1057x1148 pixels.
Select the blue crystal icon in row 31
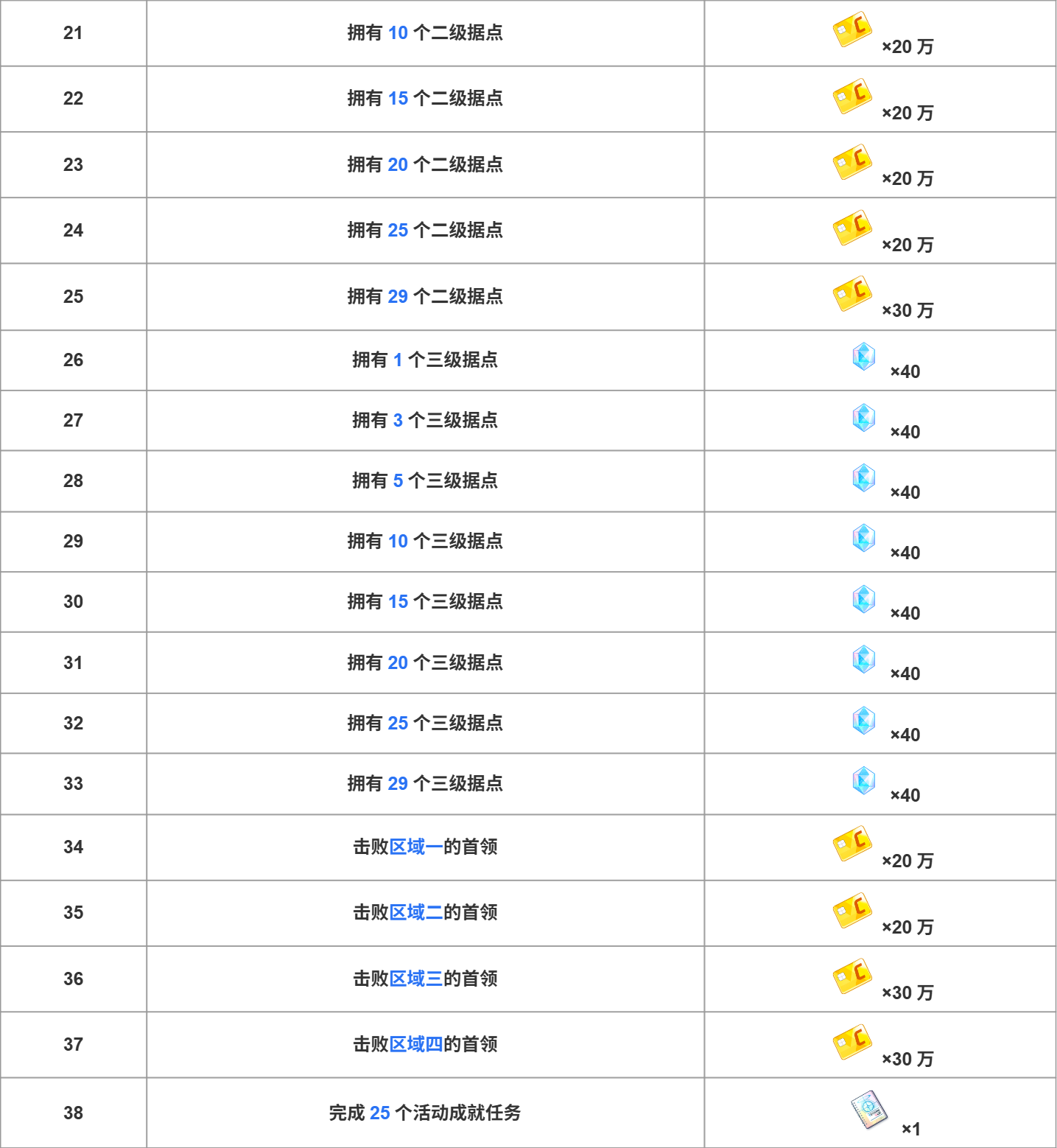863,659
